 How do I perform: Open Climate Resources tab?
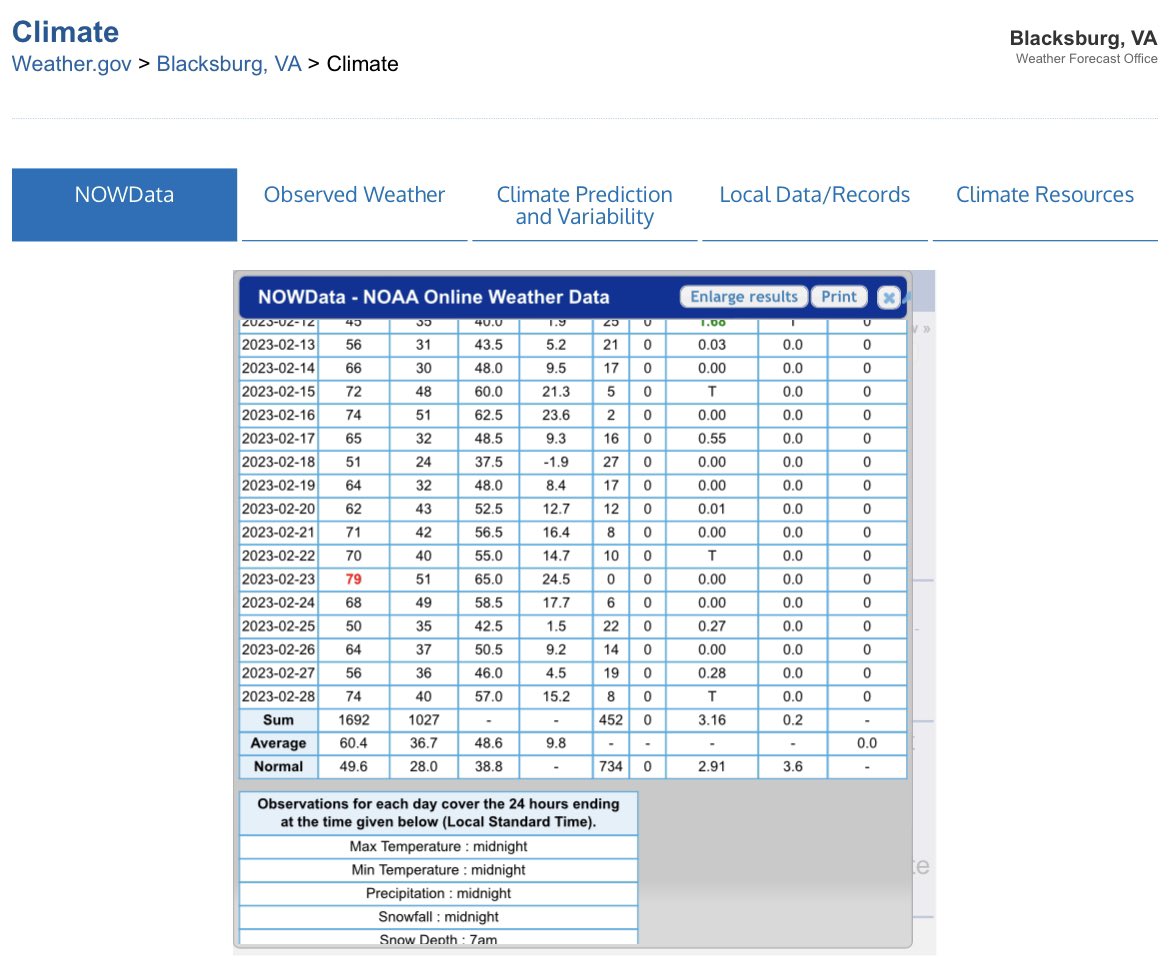click(x=1045, y=204)
